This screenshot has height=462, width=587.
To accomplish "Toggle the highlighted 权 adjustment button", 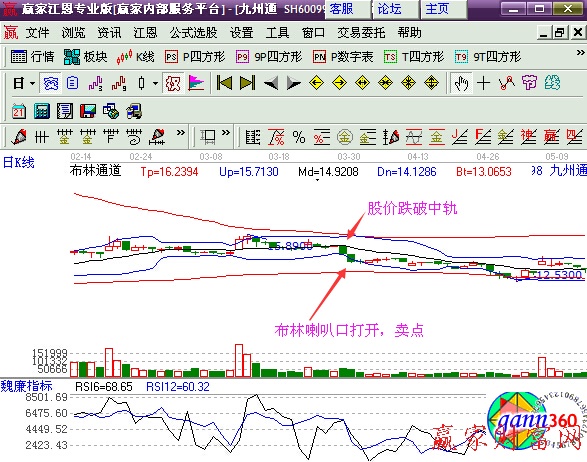I will [173, 83].
